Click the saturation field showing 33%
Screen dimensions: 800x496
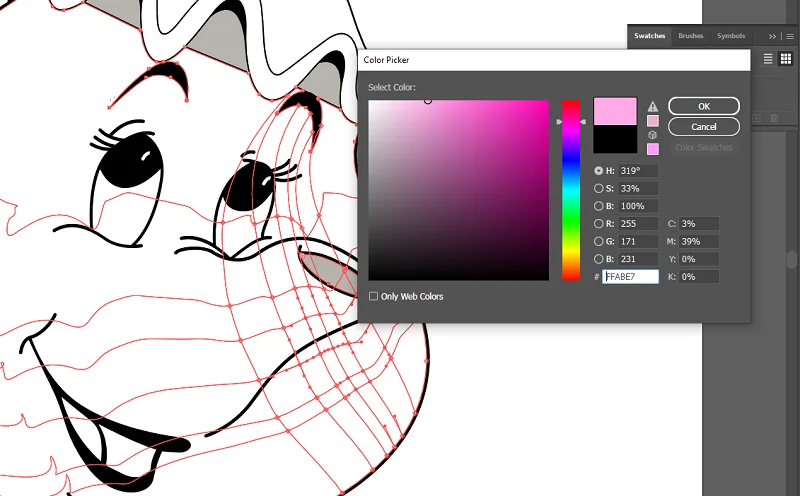(x=638, y=188)
